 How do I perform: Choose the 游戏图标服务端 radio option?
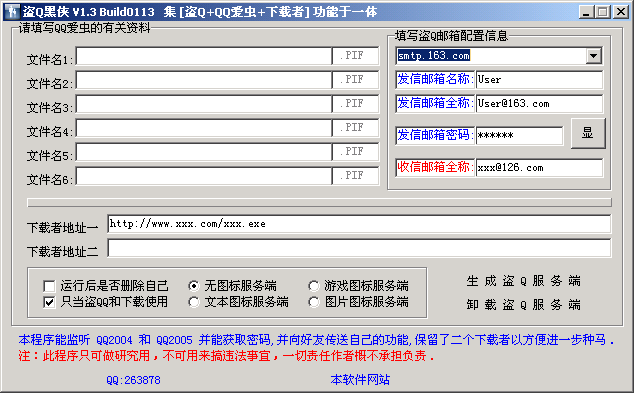[x=314, y=286]
